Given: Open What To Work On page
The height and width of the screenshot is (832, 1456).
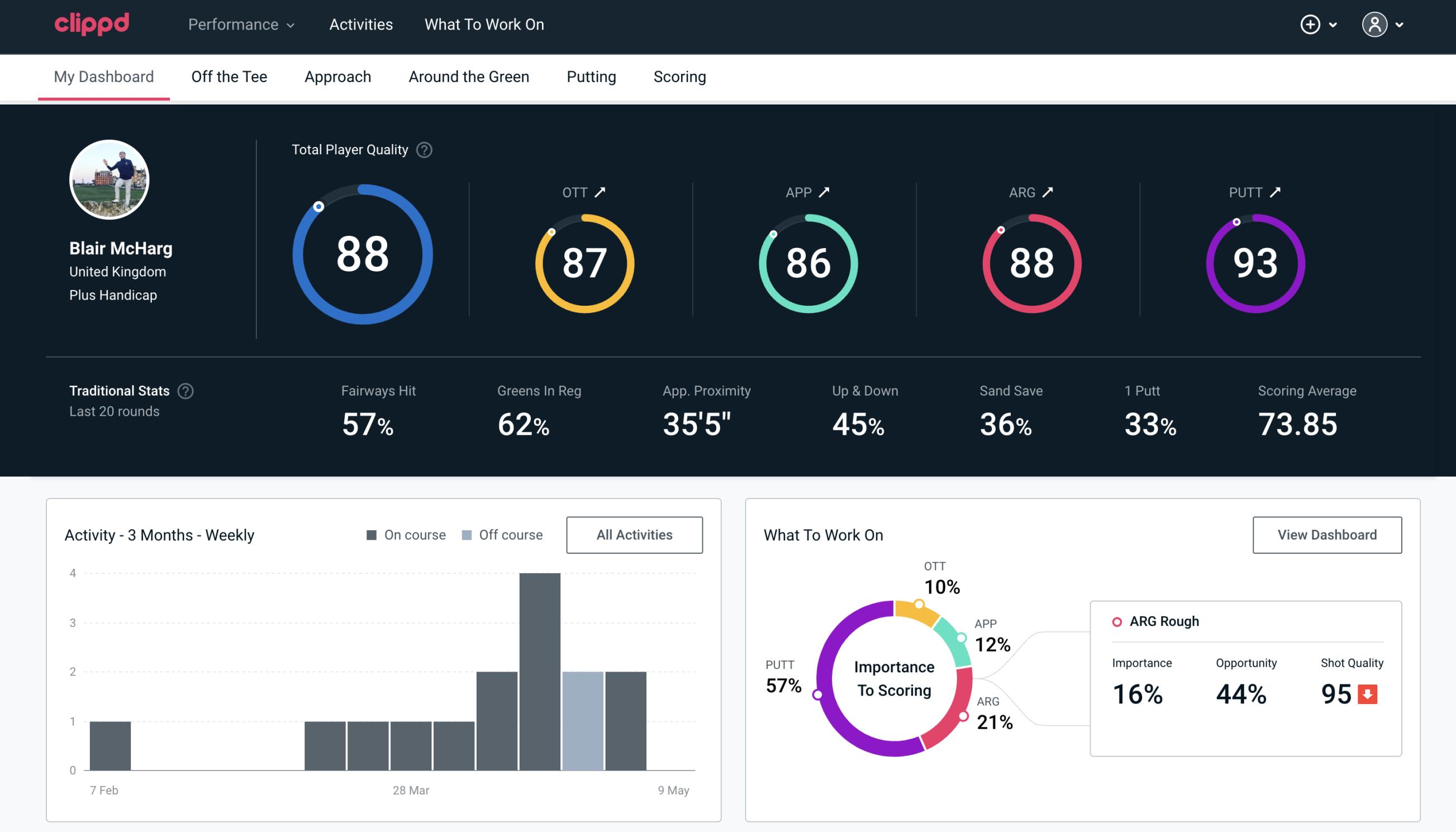Looking at the screenshot, I should (x=484, y=25).
